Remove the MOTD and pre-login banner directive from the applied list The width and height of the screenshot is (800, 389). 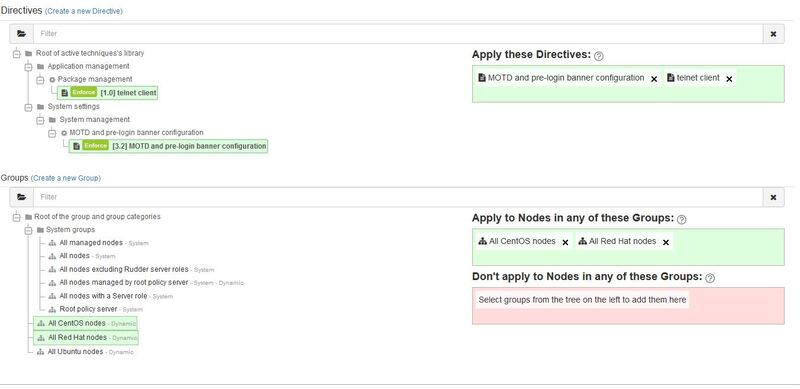coord(654,79)
